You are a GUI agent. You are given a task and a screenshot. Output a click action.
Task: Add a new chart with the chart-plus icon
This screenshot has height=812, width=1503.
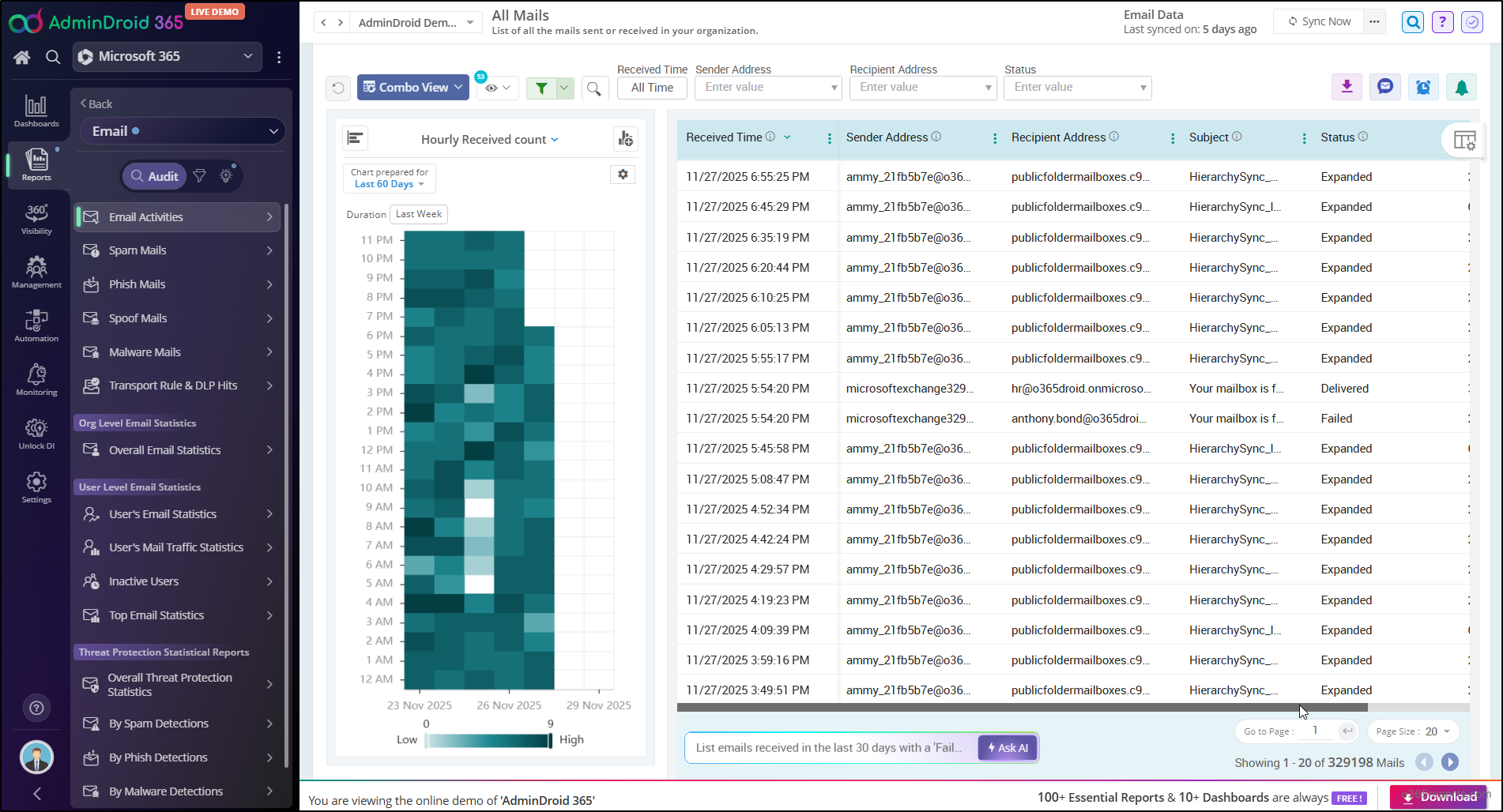(x=625, y=138)
